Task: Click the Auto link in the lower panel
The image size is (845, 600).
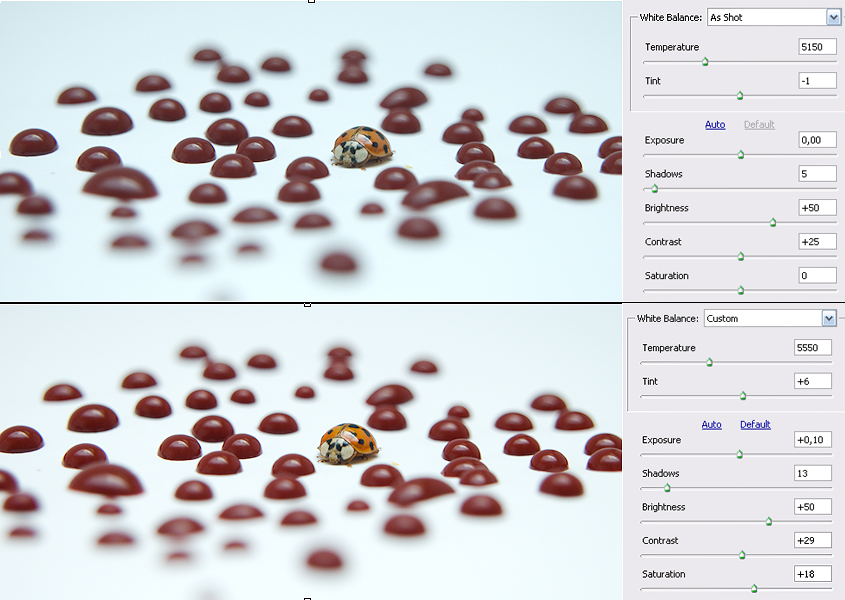Action: pos(711,424)
